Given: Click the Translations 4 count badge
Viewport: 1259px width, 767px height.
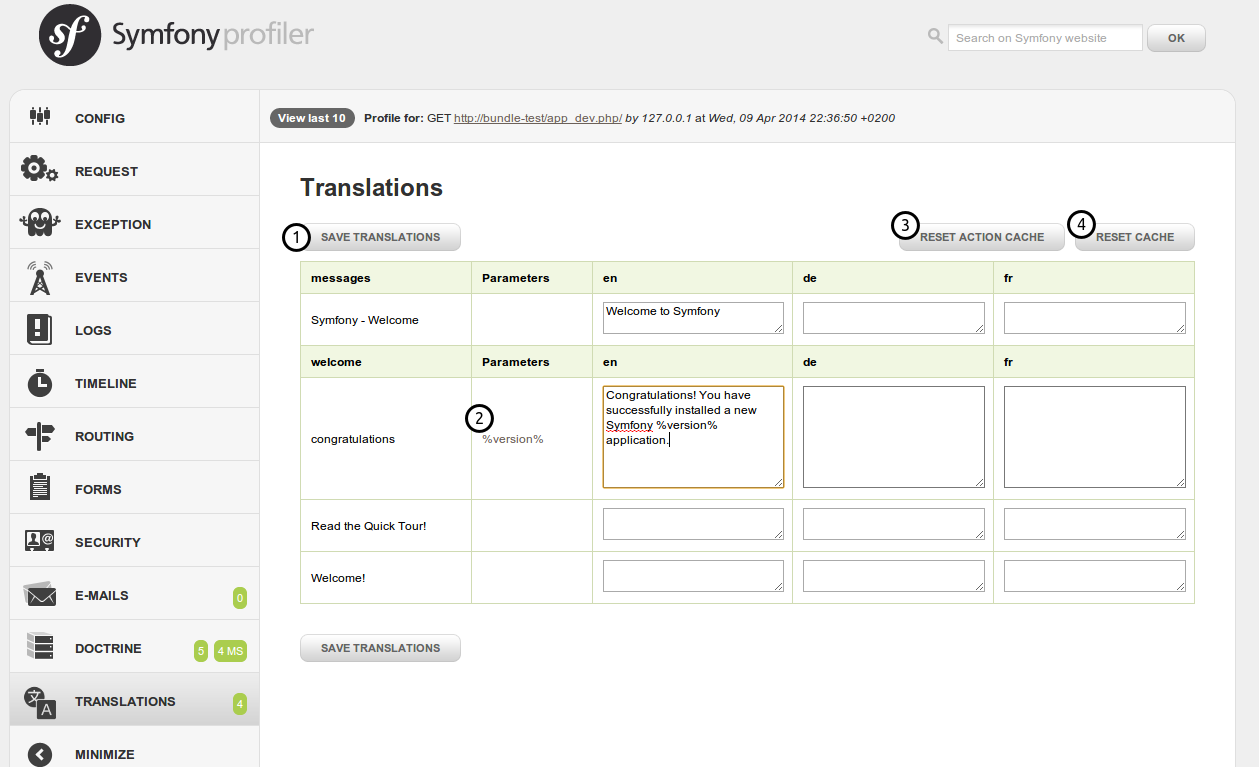Looking at the screenshot, I should click(240, 704).
